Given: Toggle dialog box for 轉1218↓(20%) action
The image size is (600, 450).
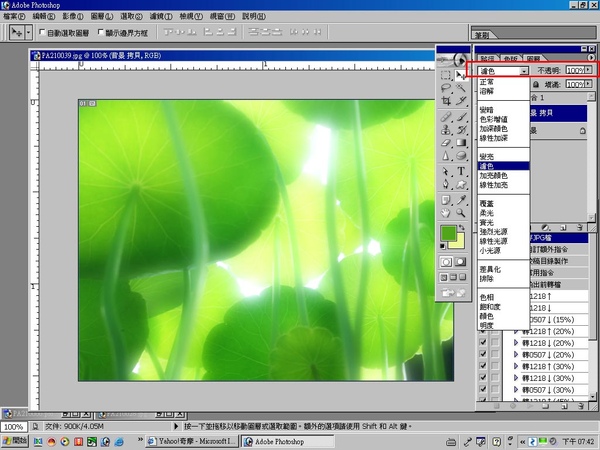Looking at the screenshot, I should pos(495,342).
